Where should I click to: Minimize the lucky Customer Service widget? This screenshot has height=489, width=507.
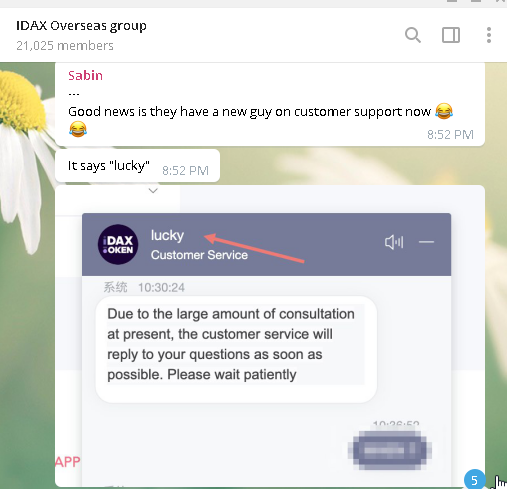(x=426, y=242)
